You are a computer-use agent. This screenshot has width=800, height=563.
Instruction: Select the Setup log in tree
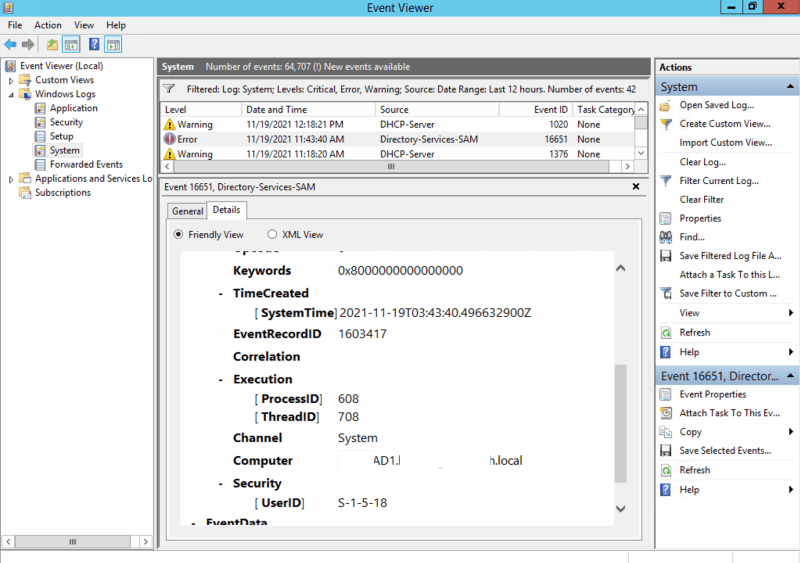pyautogui.click(x=62, y=136)
